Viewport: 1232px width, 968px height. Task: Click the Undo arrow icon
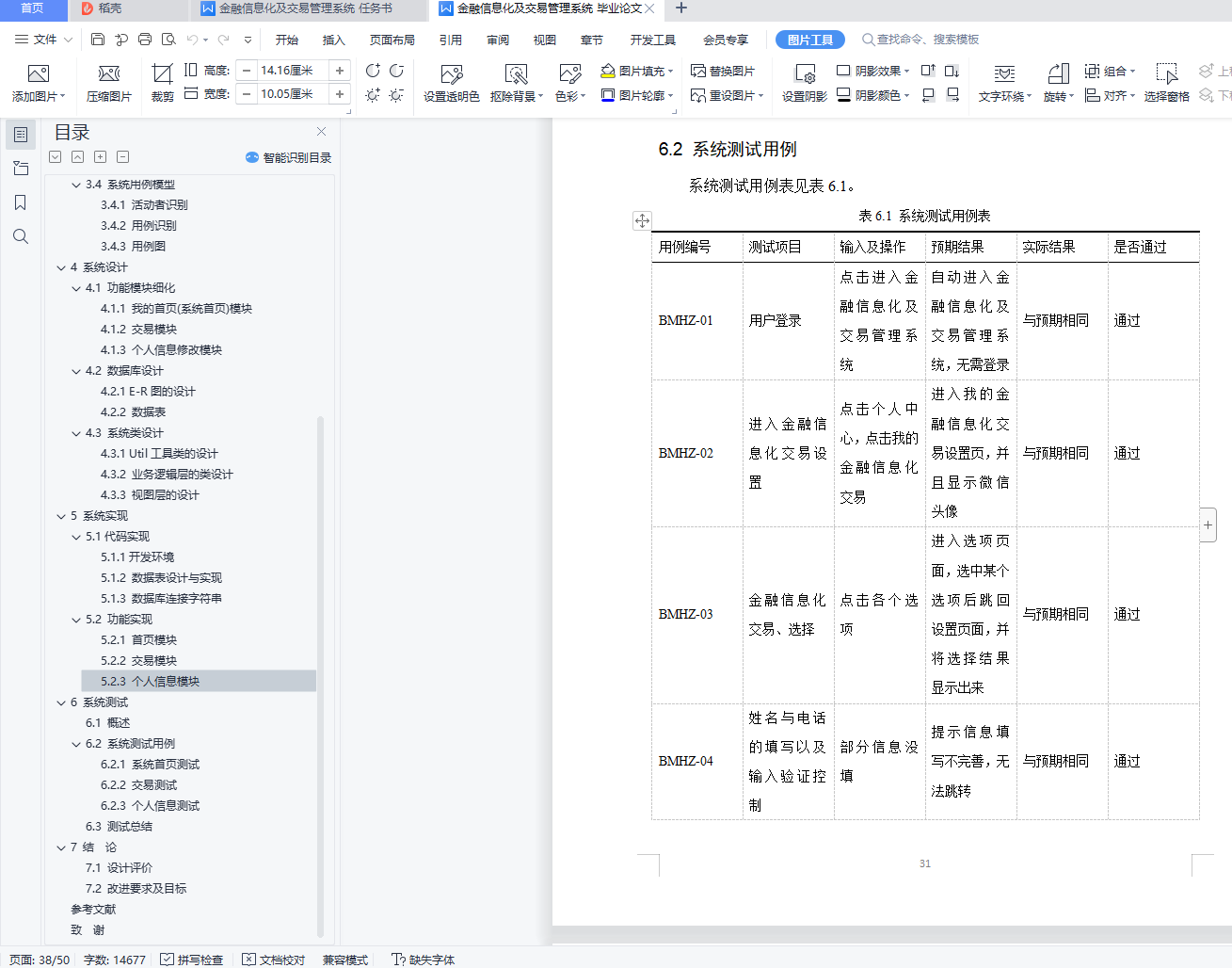click(192, 40)
